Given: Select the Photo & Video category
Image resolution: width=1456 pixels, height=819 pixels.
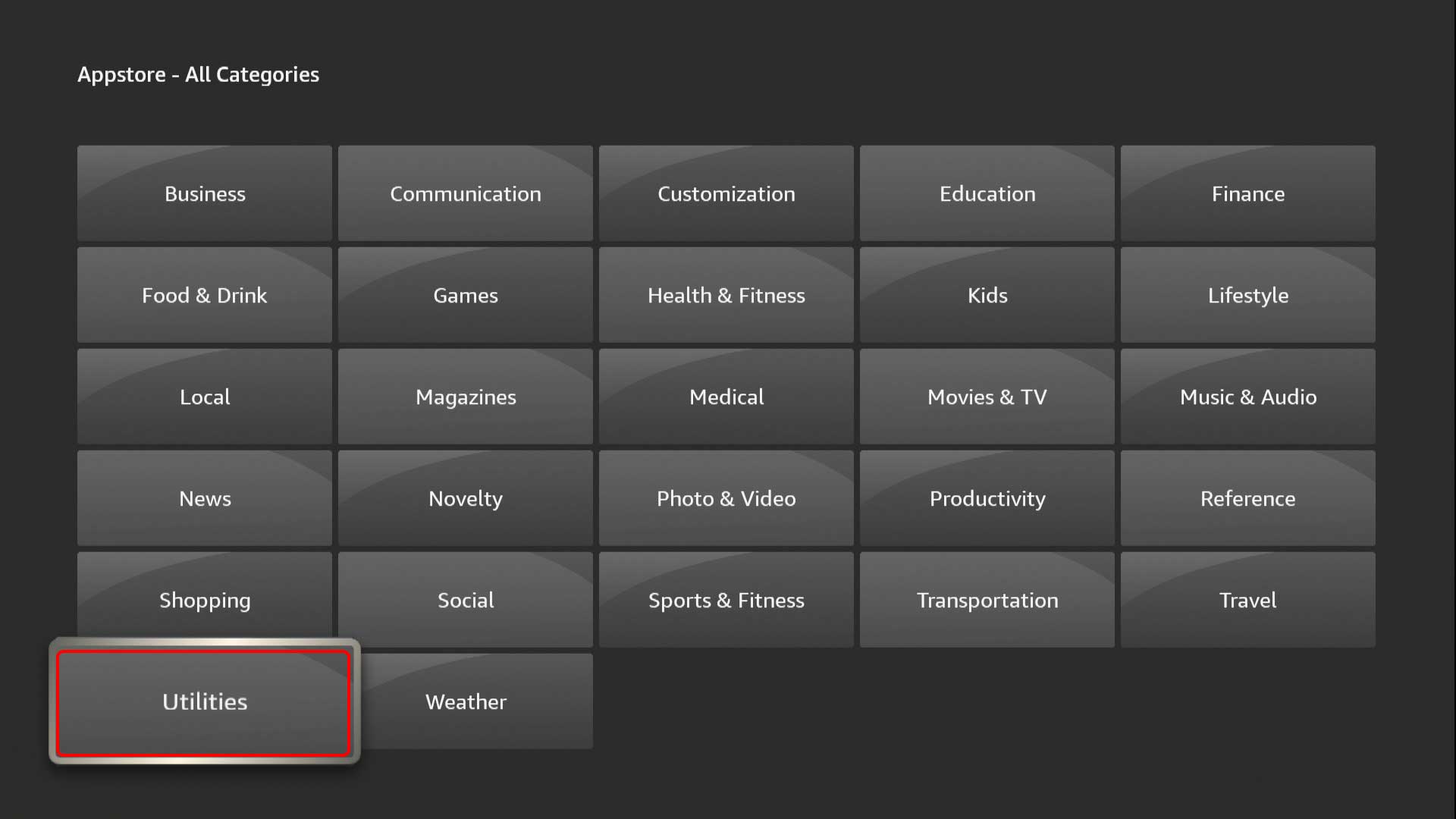Looking at the screenshot, I should pyautogui.click(x=727, y=498).
